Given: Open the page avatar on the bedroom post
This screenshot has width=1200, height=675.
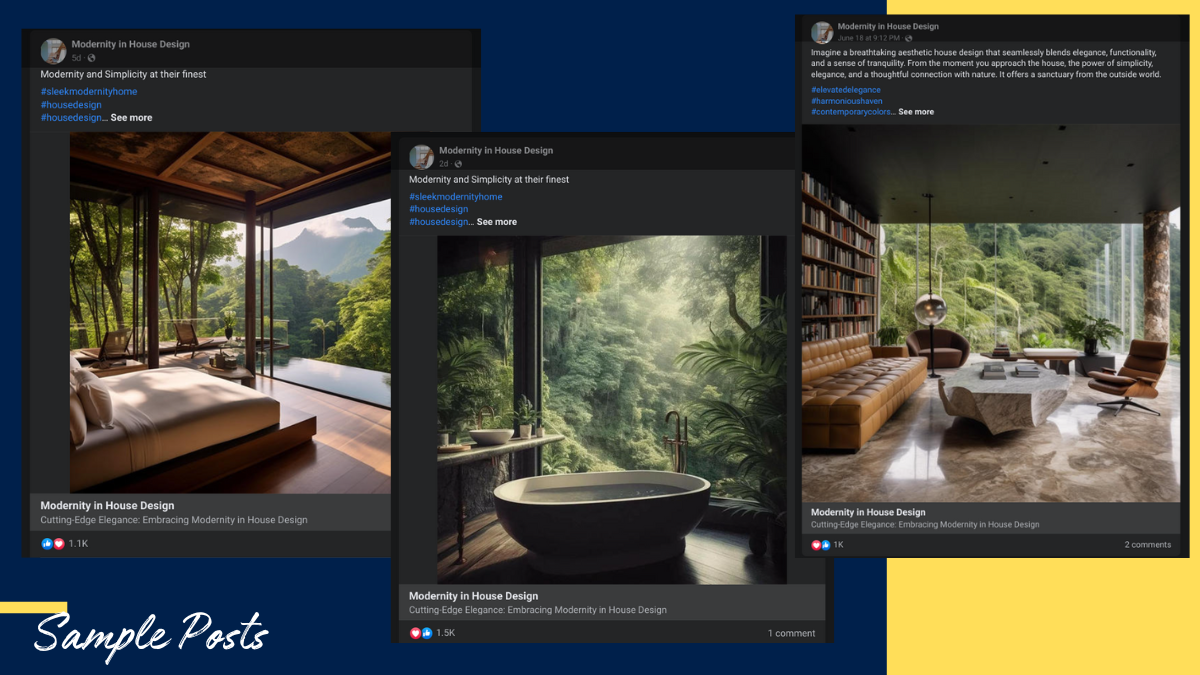Looking at the screenshot, I should 54,51.
